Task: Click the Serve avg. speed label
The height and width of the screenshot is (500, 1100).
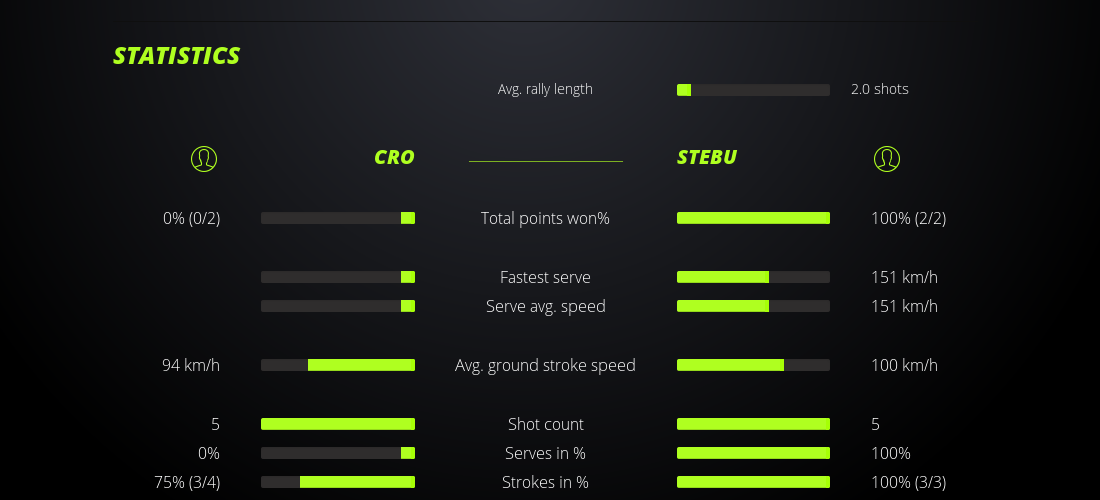Action: (545, 306)
